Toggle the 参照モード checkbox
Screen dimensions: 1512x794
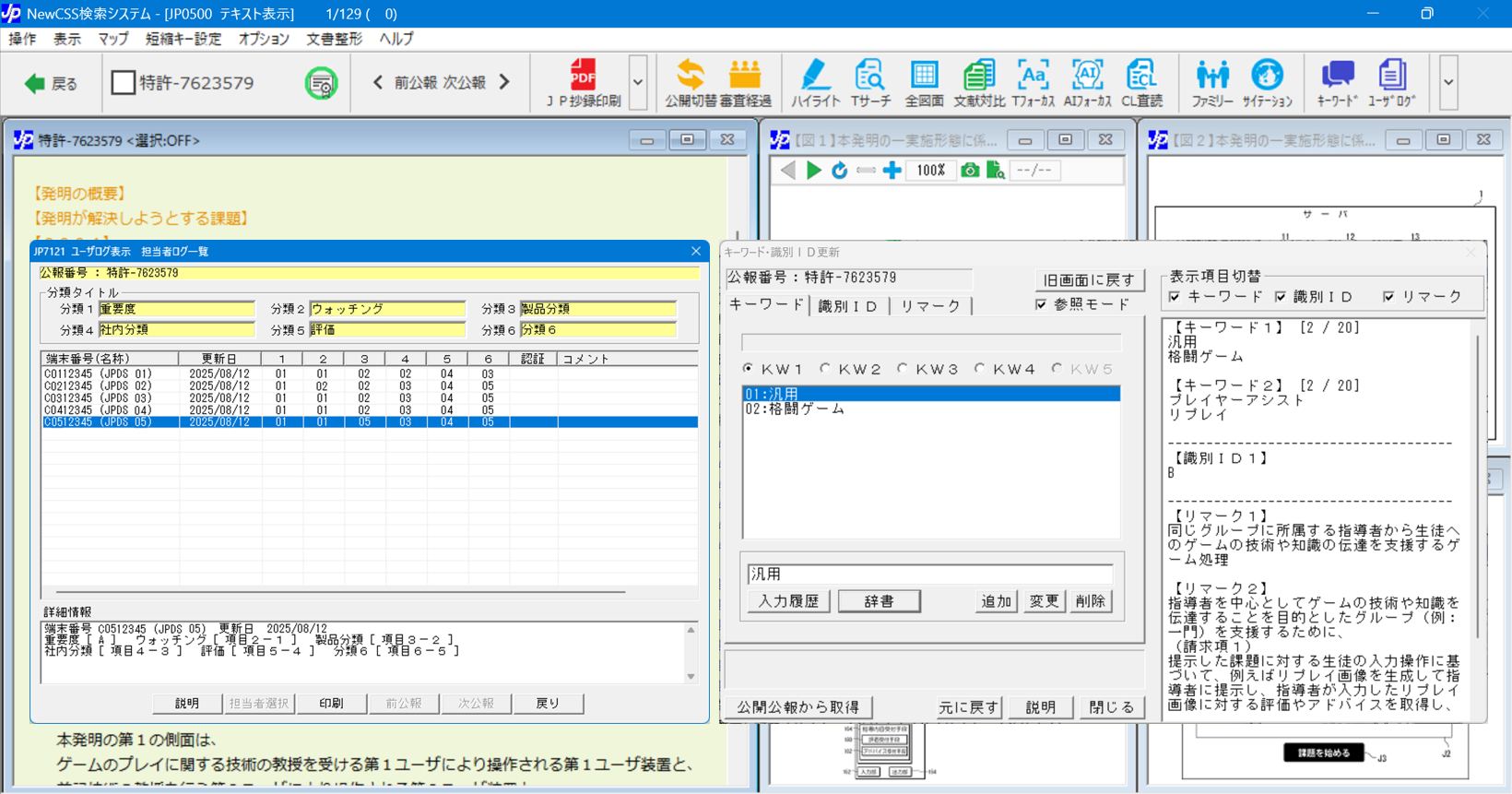tap(1041, 304)
